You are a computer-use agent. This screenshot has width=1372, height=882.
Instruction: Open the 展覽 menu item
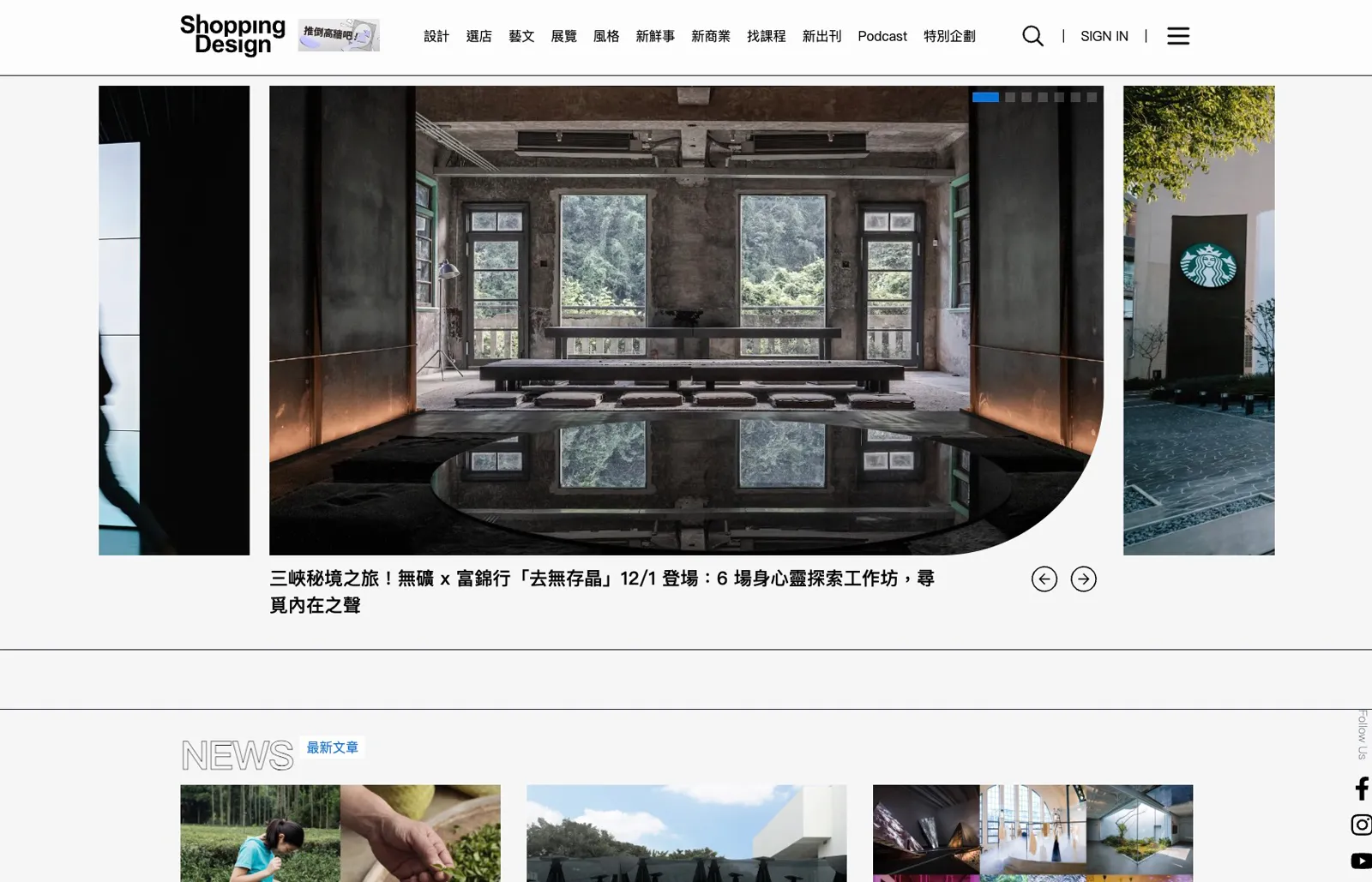click(564, 36)
